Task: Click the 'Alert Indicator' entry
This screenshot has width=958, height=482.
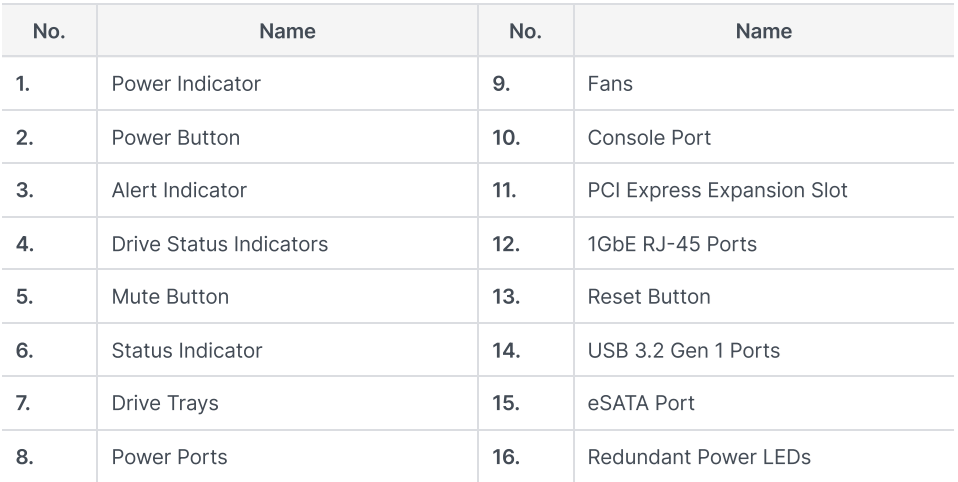Action: click(179, 190)
